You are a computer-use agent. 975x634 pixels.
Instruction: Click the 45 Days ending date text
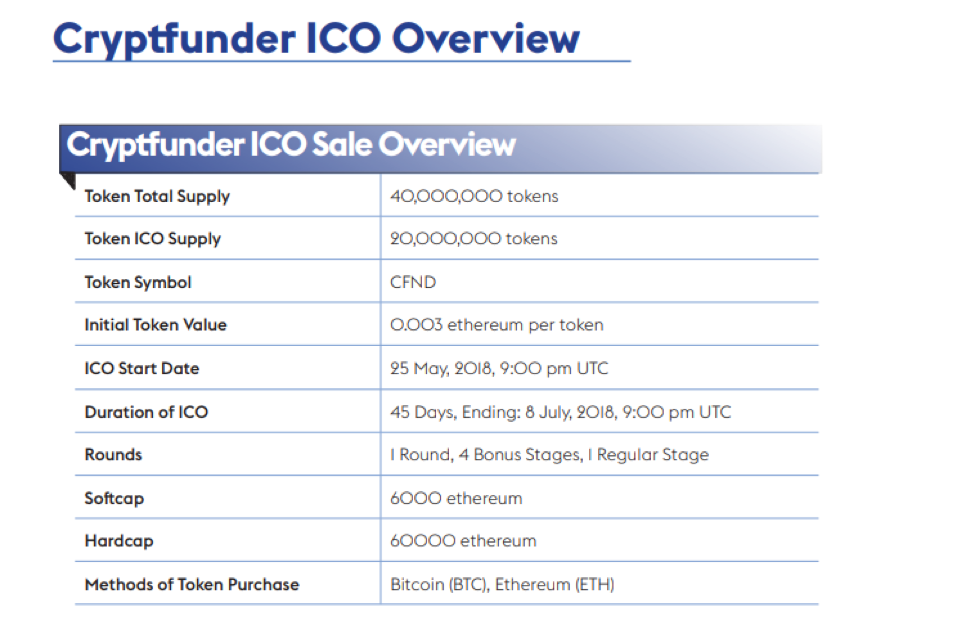[561, 412]
